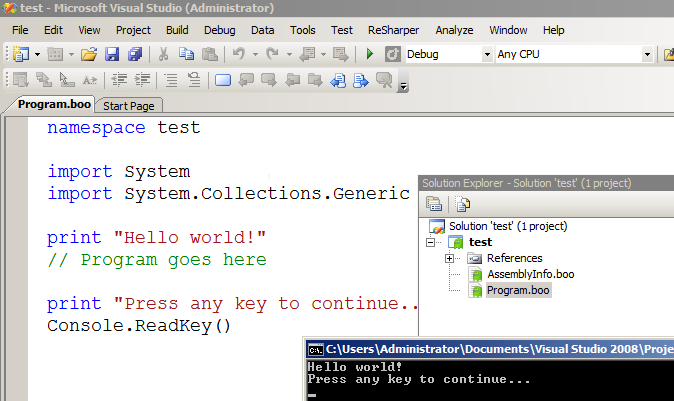
Task: Click the Save floppy disk icon
Action: point(112,54)
